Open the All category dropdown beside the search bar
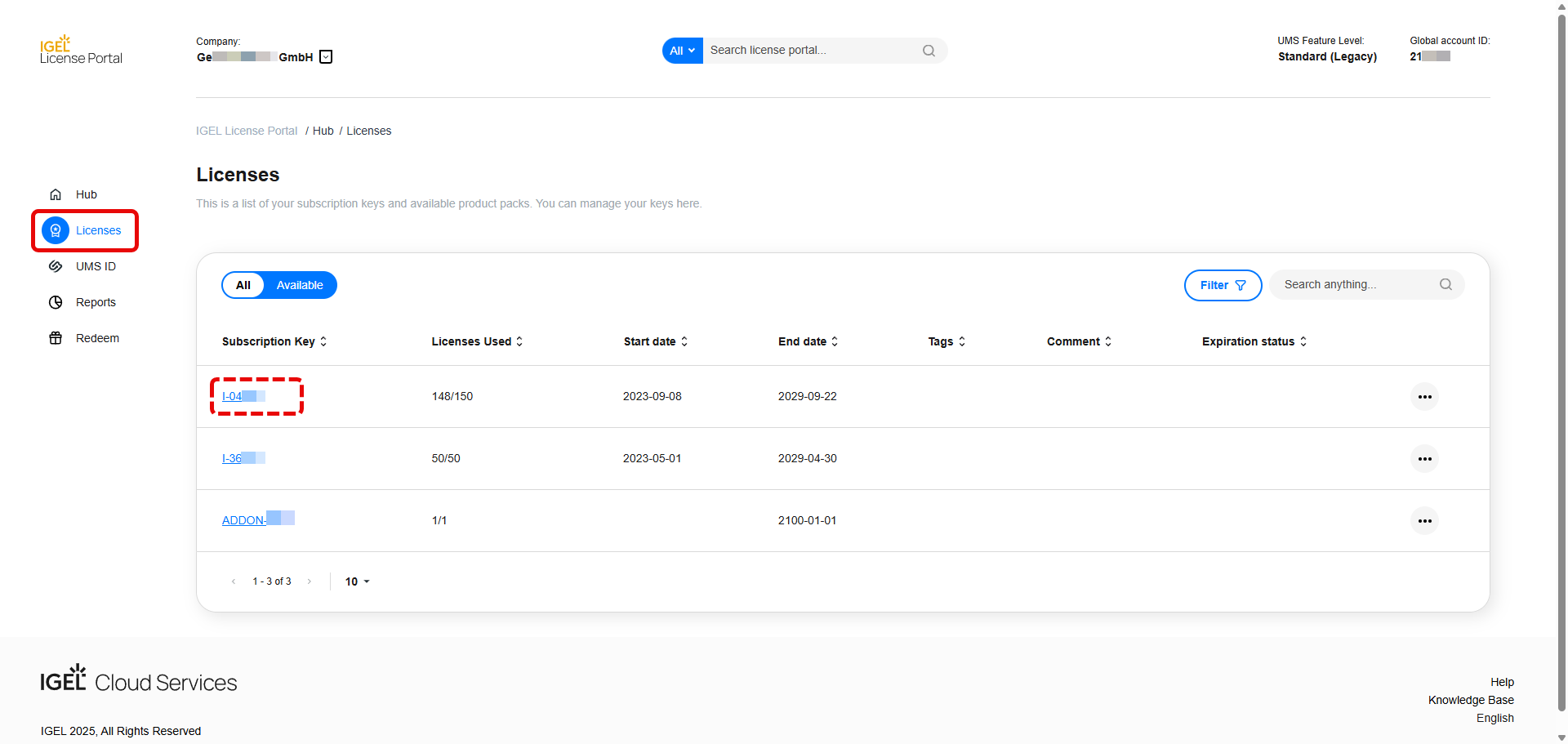The image size is (1568, 744). coord(682,50)
